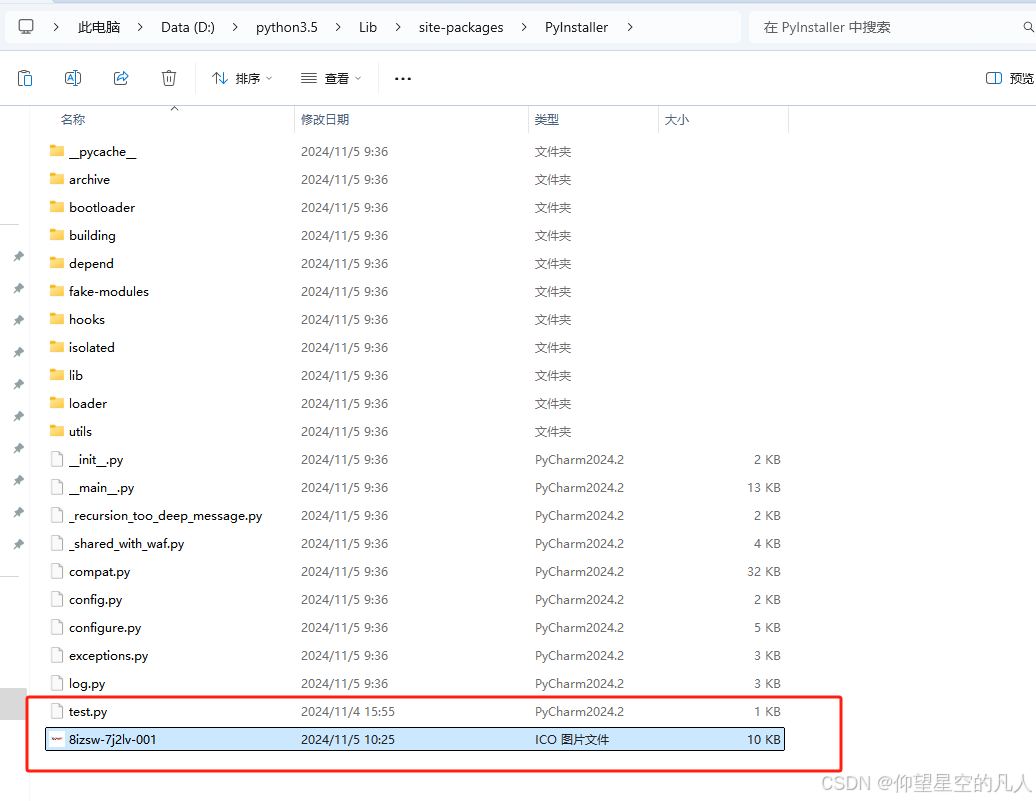Select the isolated folder icon
This screenshot has width=1036, height=801.
57,347
